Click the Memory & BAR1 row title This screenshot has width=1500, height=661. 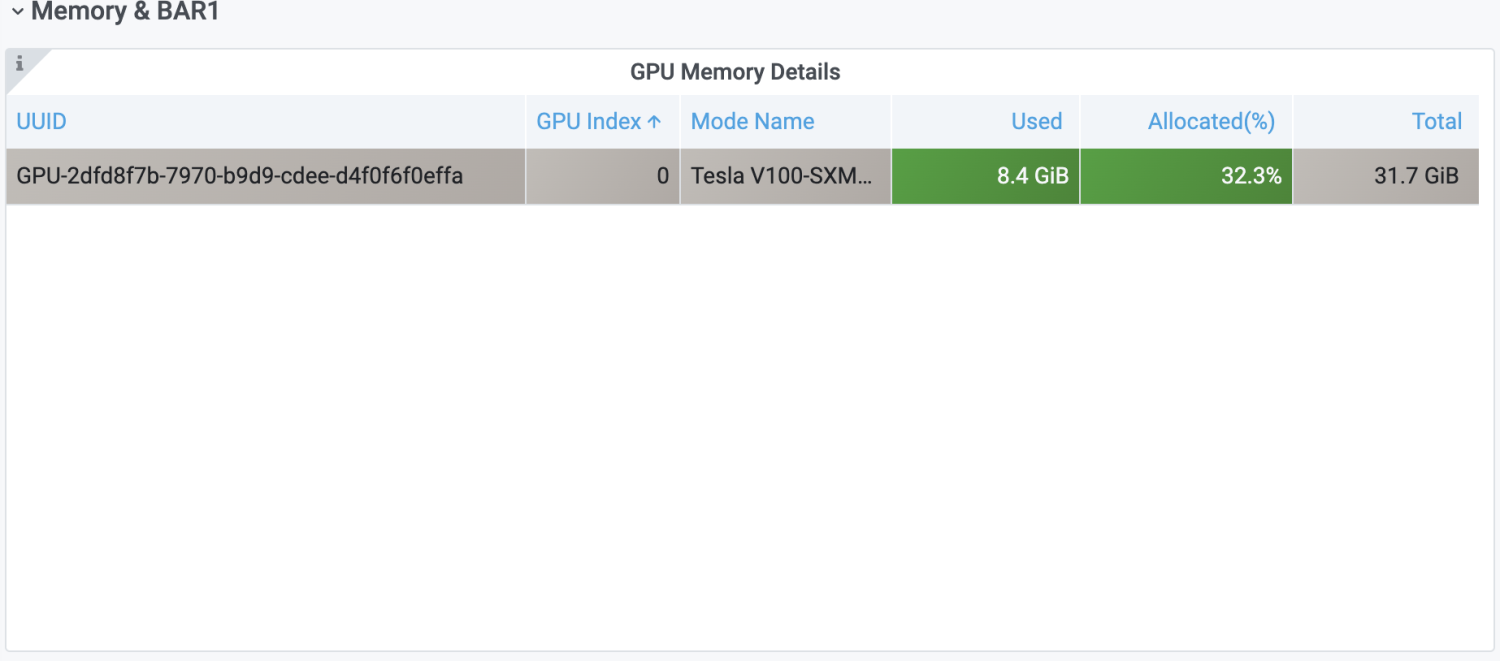click(x=125, y=12)
